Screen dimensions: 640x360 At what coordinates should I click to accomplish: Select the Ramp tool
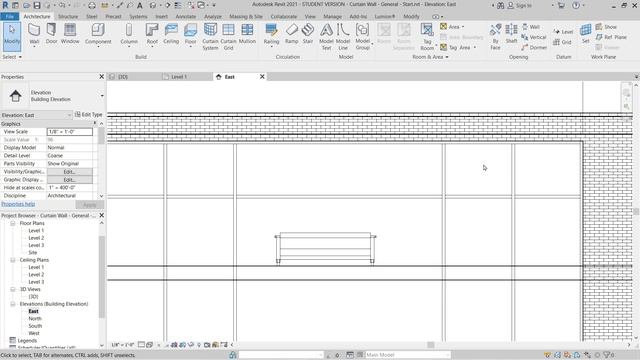pos(291,33)
